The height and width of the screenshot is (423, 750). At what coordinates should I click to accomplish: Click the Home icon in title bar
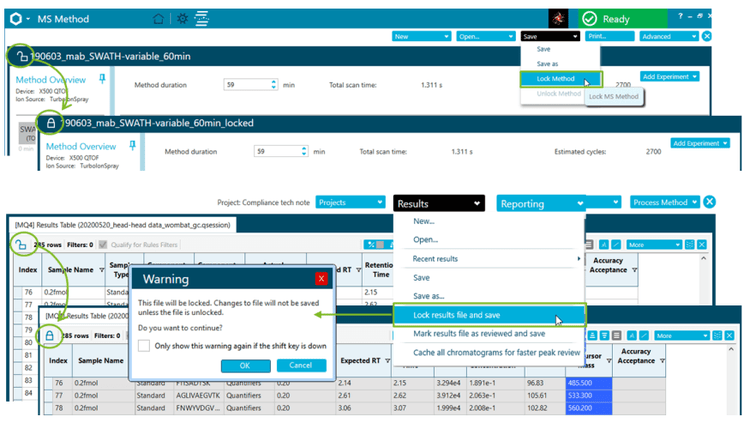(158, 18)
